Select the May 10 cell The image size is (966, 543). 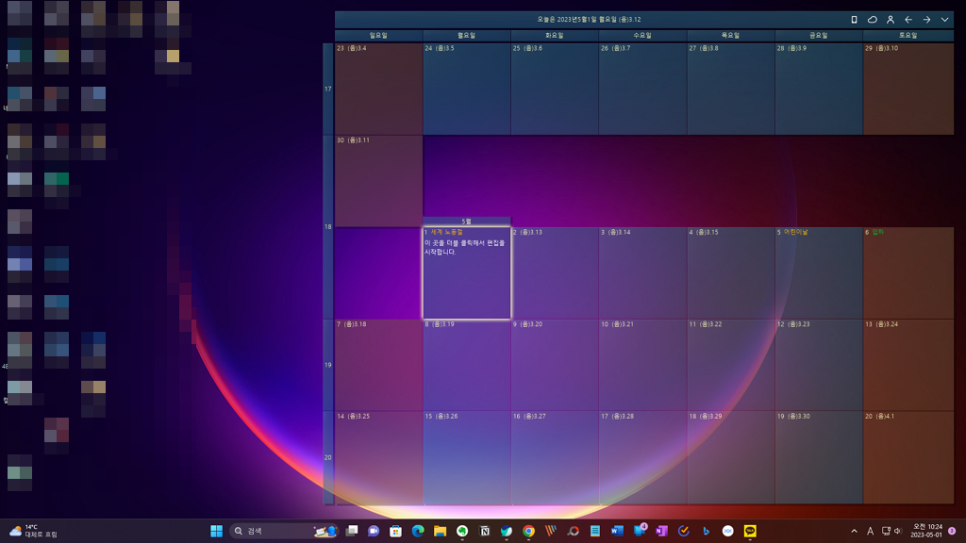[x=643, y=365]
